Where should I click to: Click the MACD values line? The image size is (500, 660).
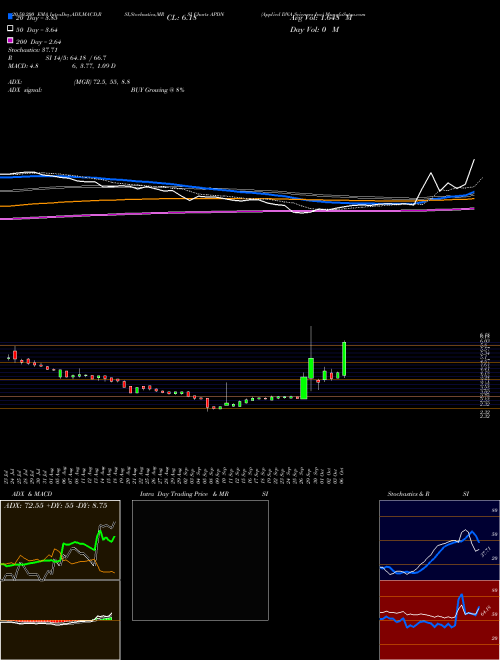(62, 66)
